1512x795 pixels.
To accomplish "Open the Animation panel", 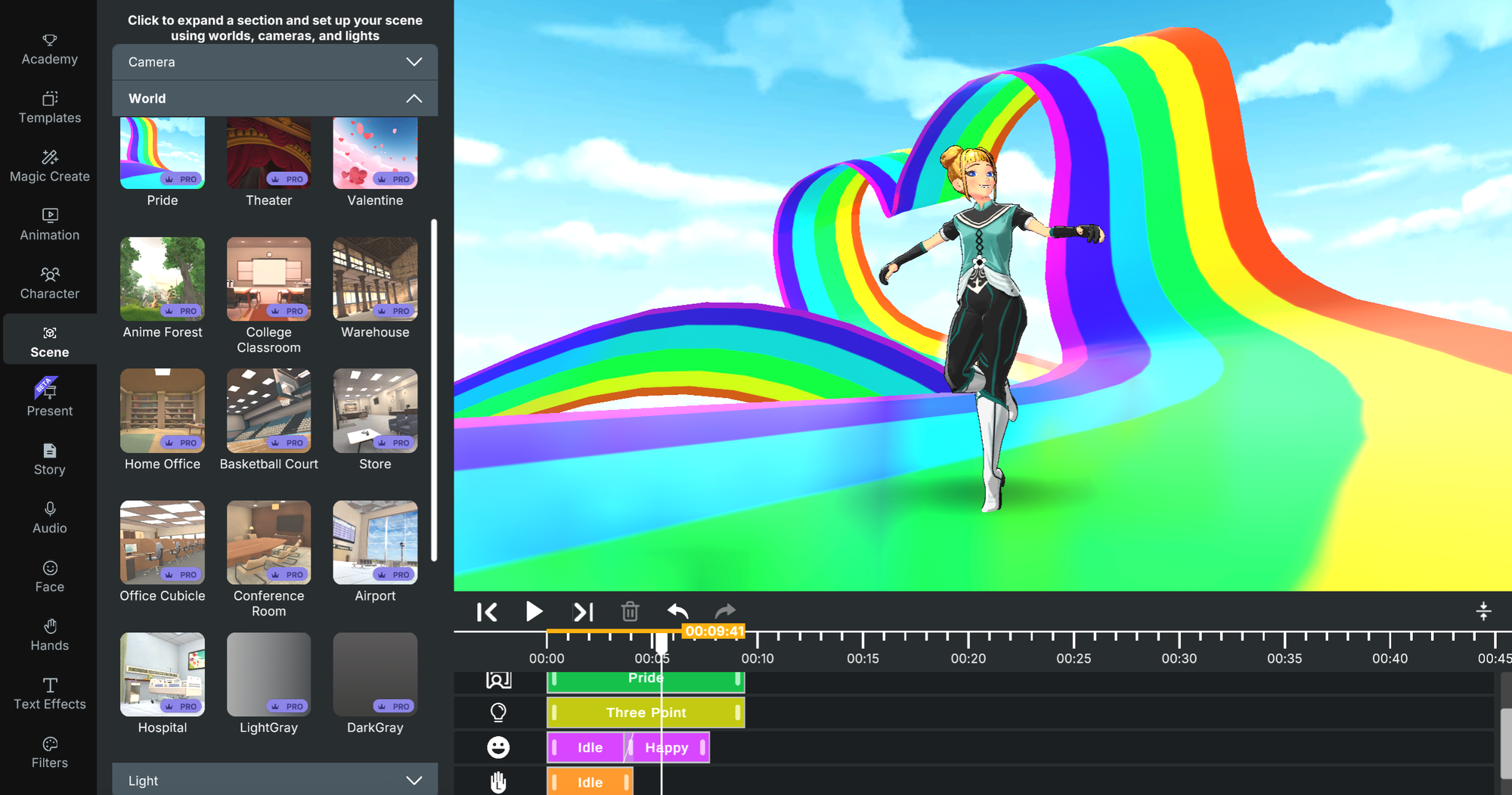I will coord(49,225).
